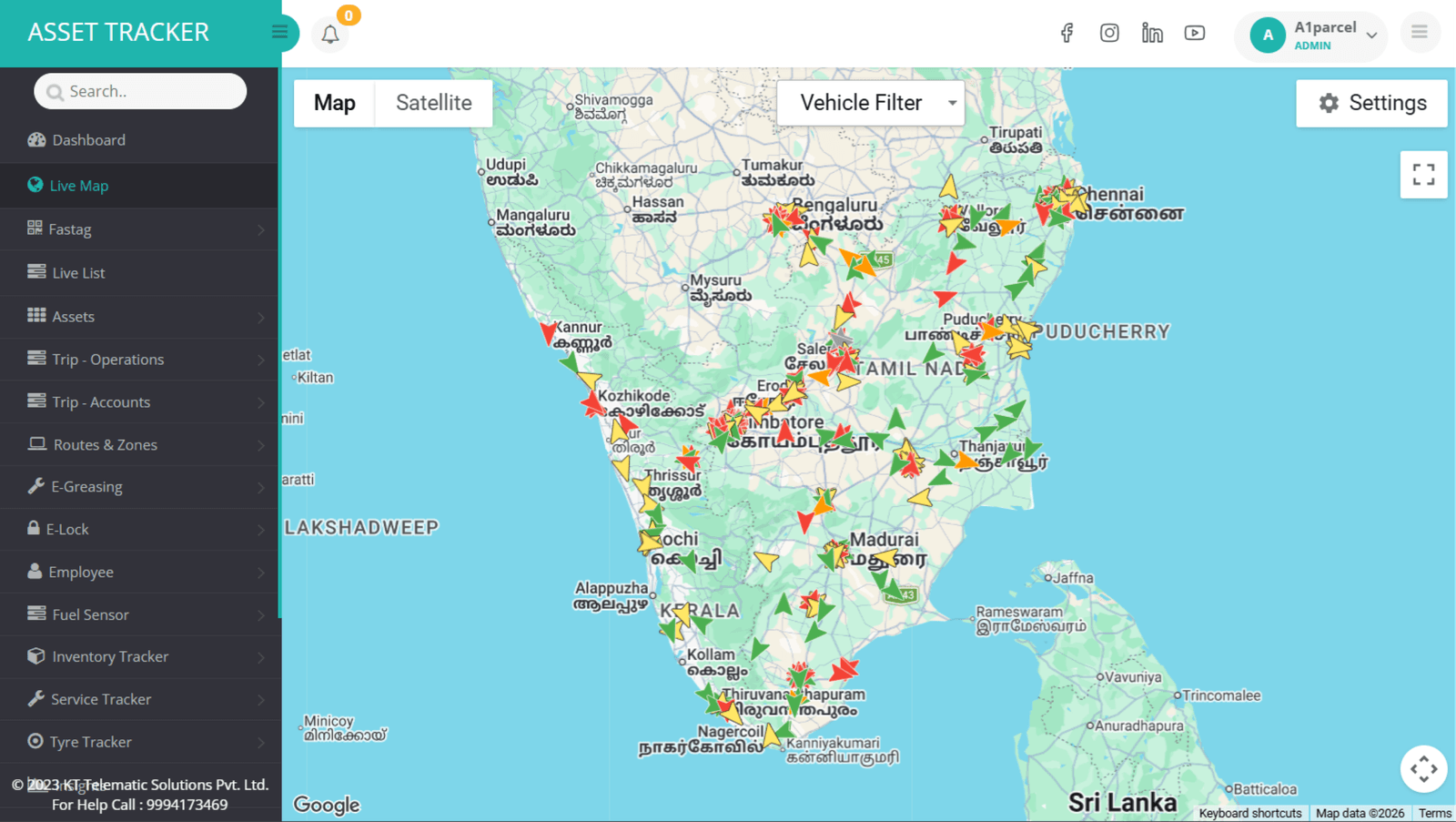Image resolution: width=1456 pixels, height=822 pixels.
Task: Expand Trip - Accounts submenu chevron
Action: tap(261, 403)
